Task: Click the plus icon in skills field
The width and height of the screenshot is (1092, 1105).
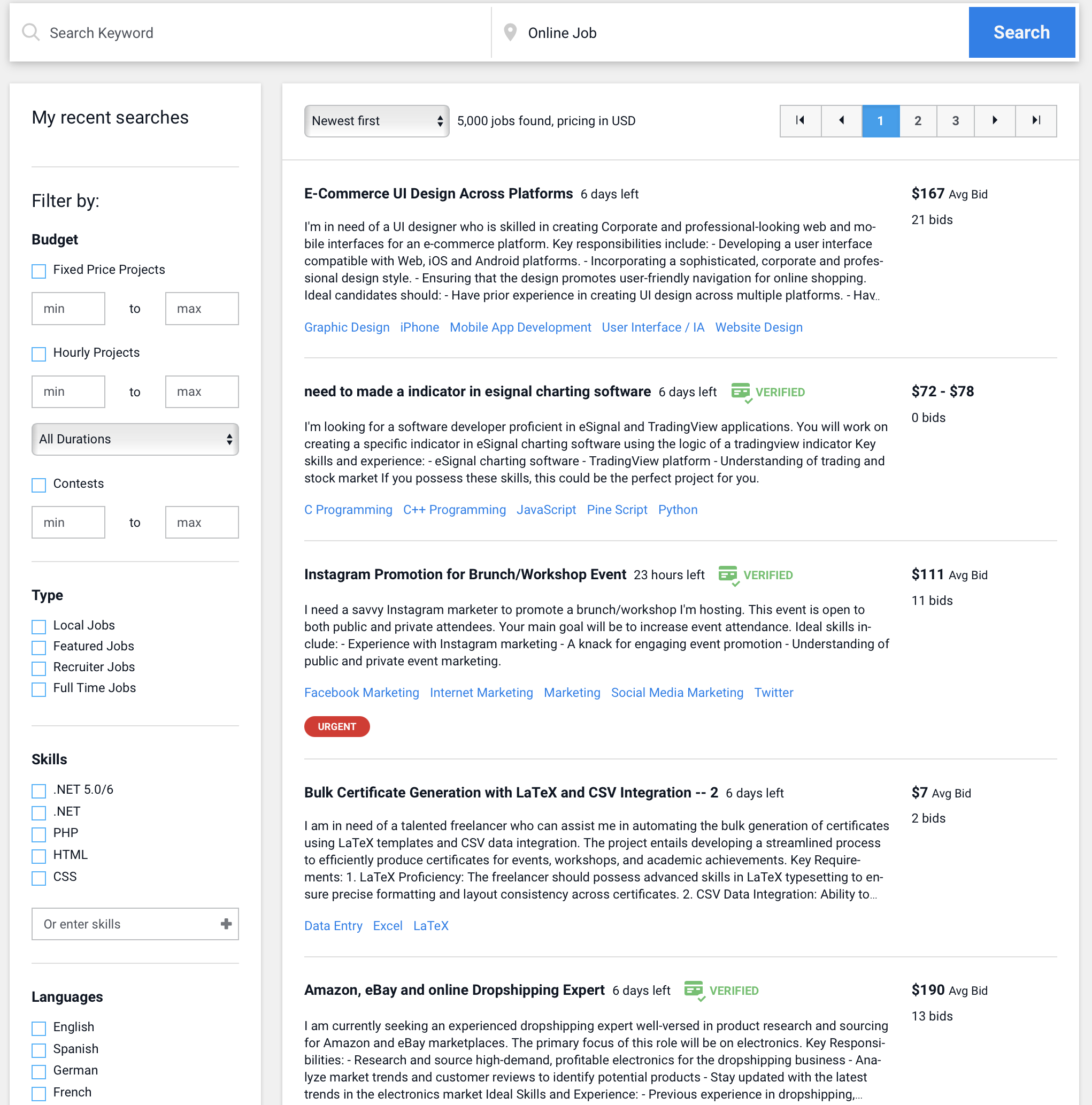Action: click(x=226, y=924)
